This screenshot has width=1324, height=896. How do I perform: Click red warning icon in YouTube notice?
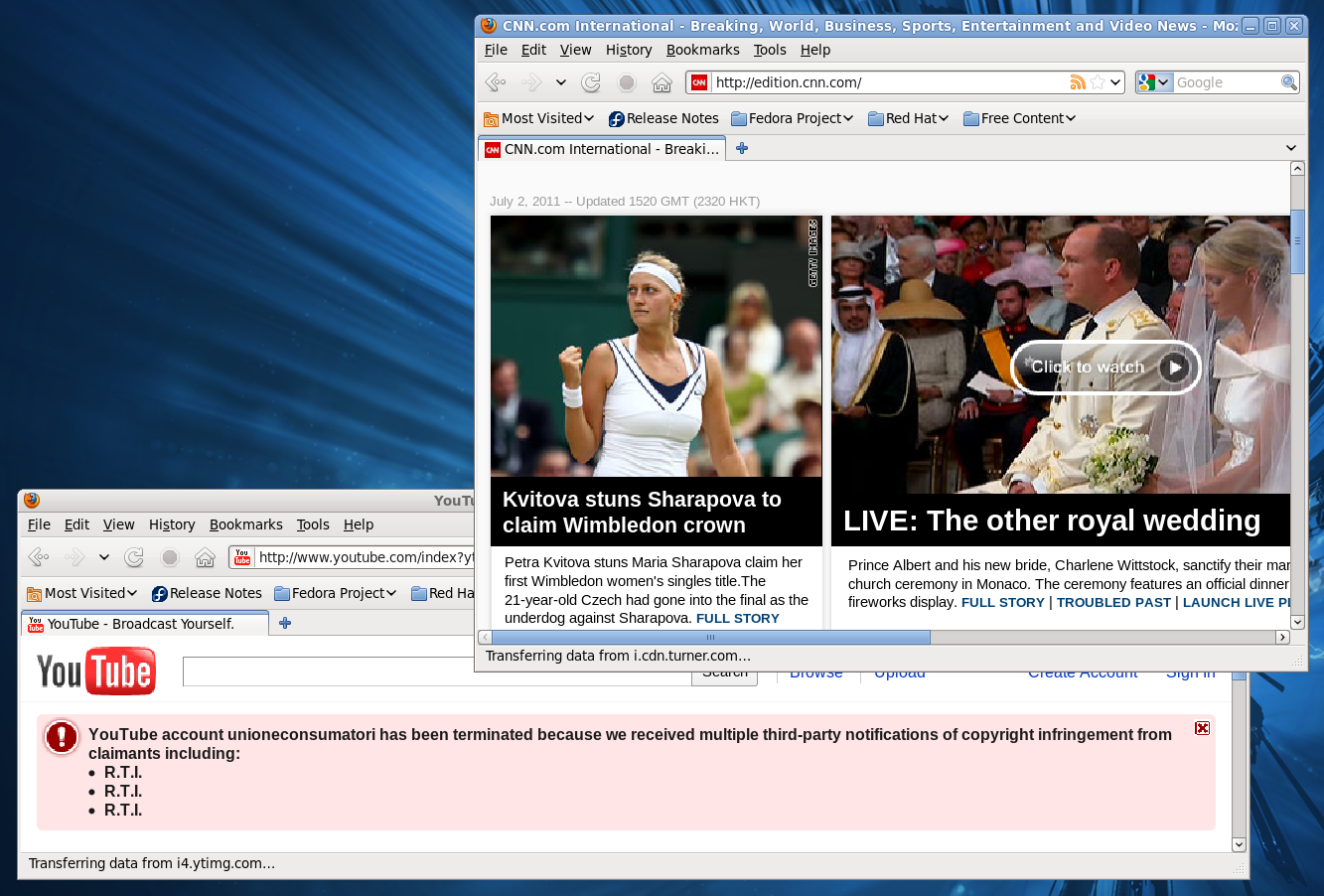tap(62, 737)
